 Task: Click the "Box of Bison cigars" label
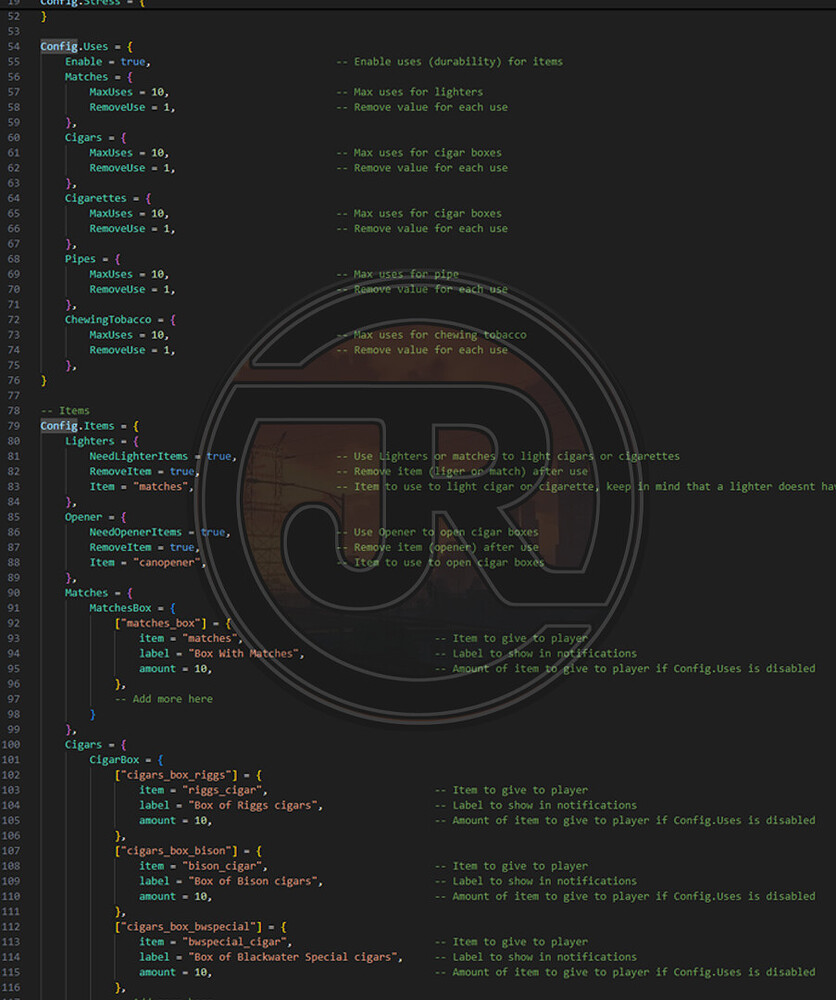click(x=253, y=881)
